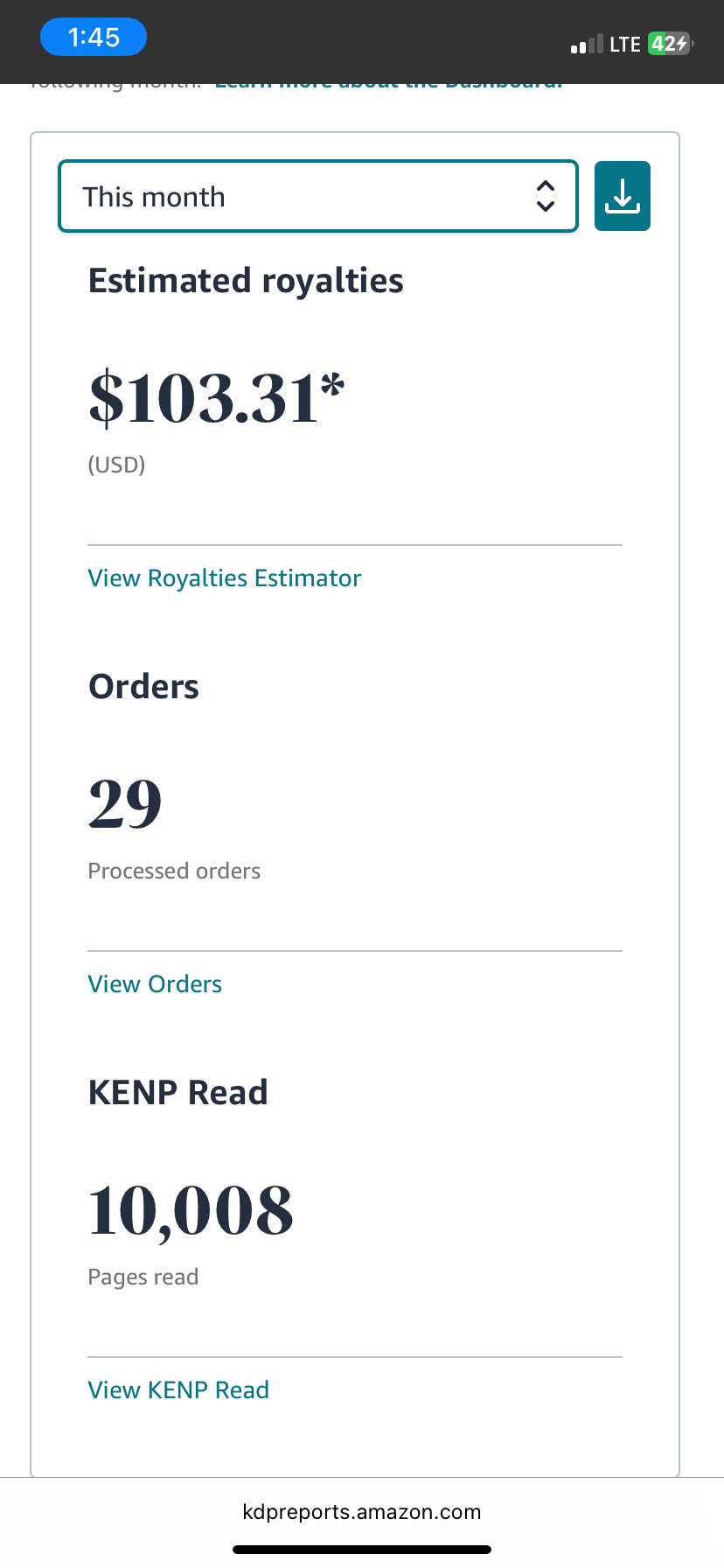
Task: Download the royalties report
Action: click(x=622, y=196)
